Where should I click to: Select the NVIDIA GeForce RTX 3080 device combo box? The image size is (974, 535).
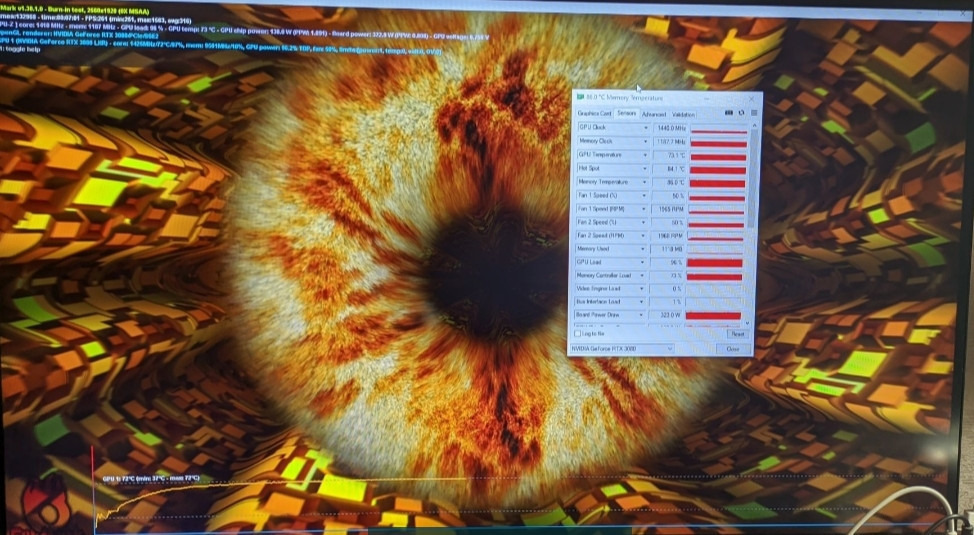pos(622,349)
